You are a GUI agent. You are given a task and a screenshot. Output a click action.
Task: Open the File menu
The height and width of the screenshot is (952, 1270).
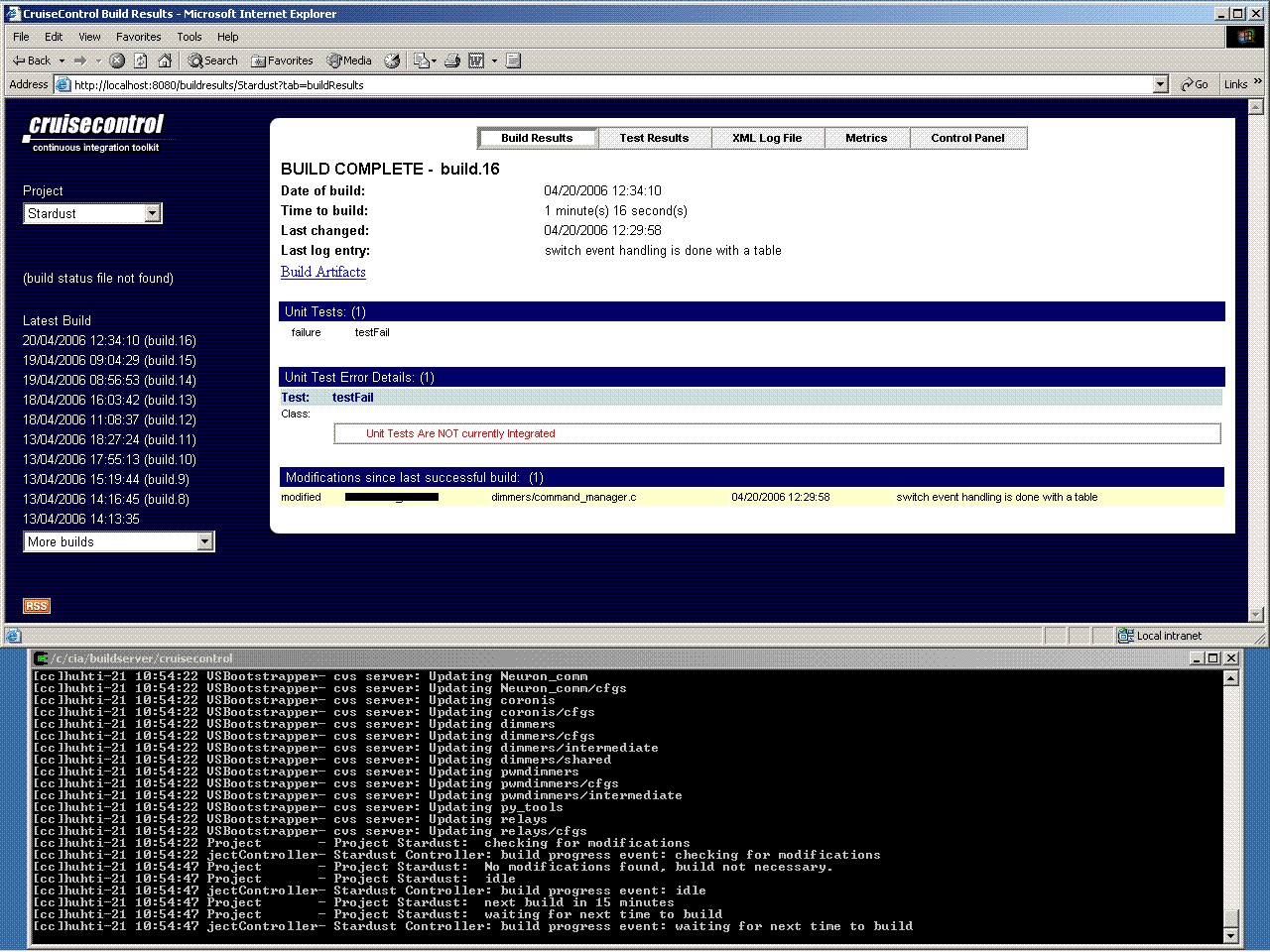pyautogui.click(x=21, y=37)
